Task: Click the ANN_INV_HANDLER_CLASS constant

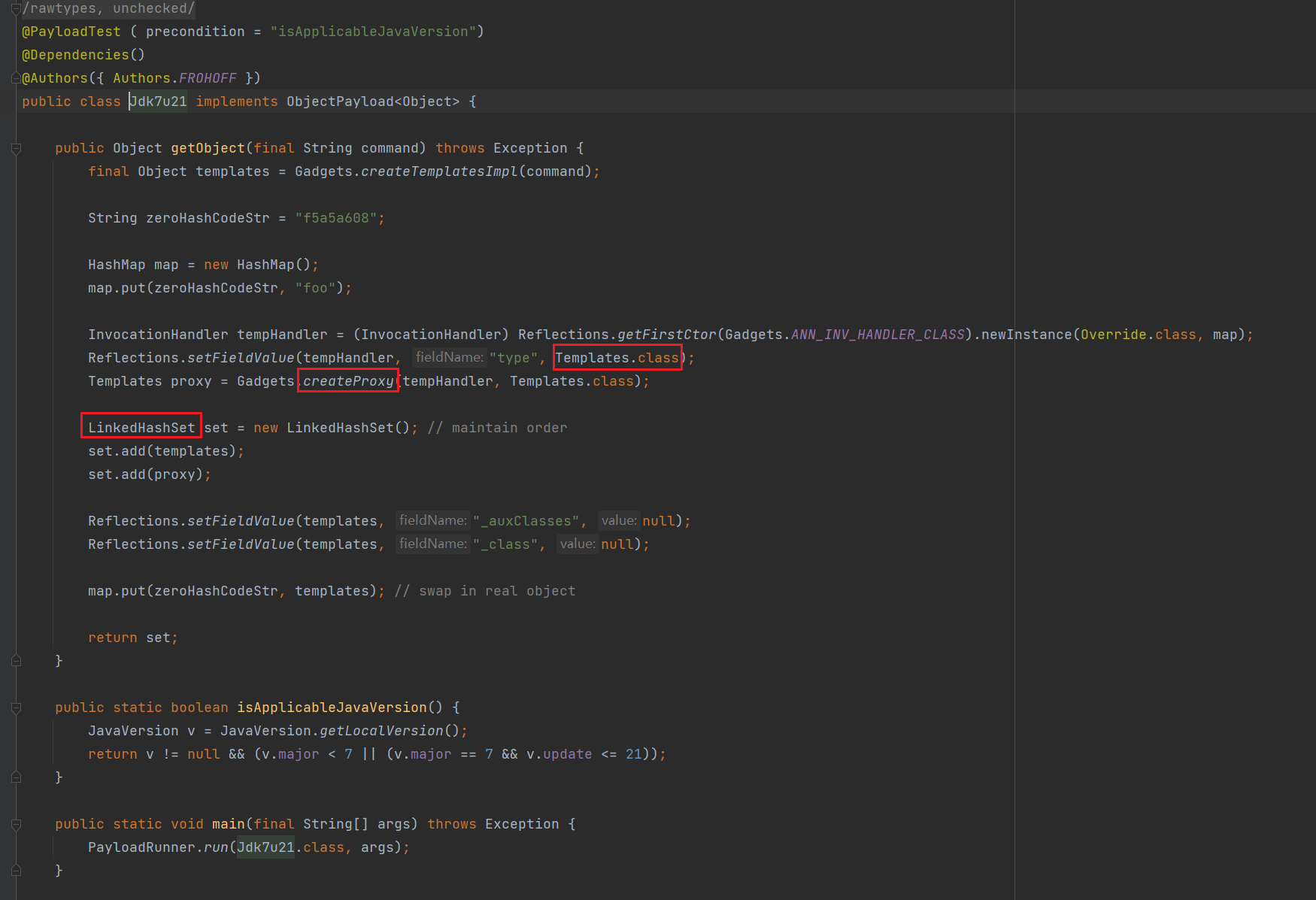Action: click(x=876, y=335)
